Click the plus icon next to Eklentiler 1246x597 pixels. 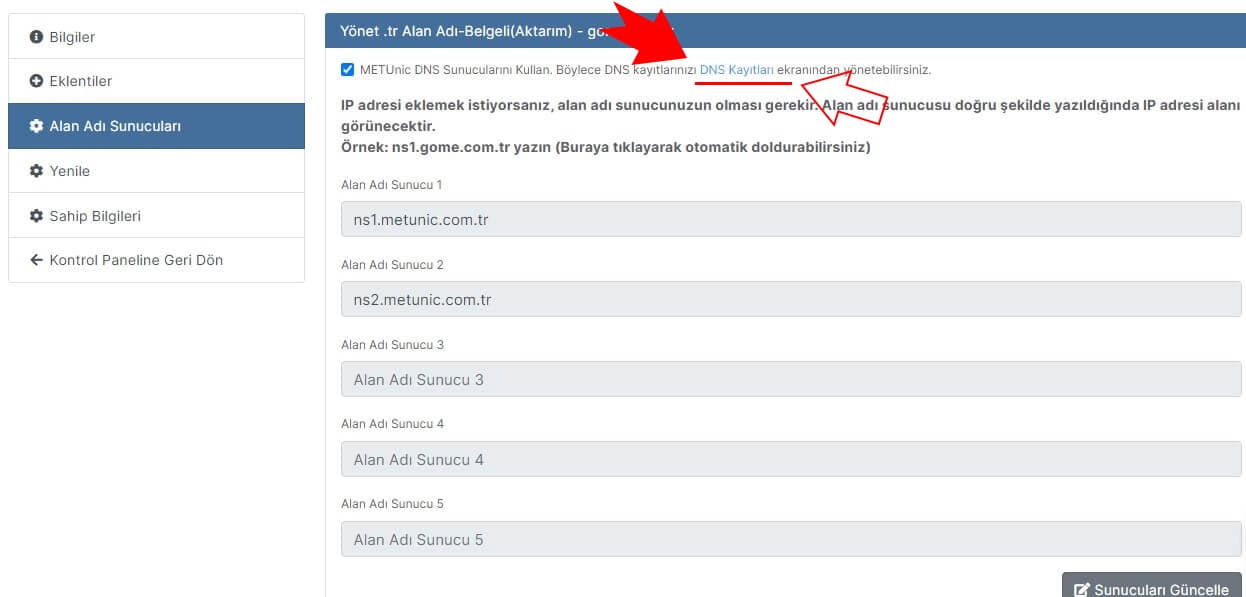point(36,81)
